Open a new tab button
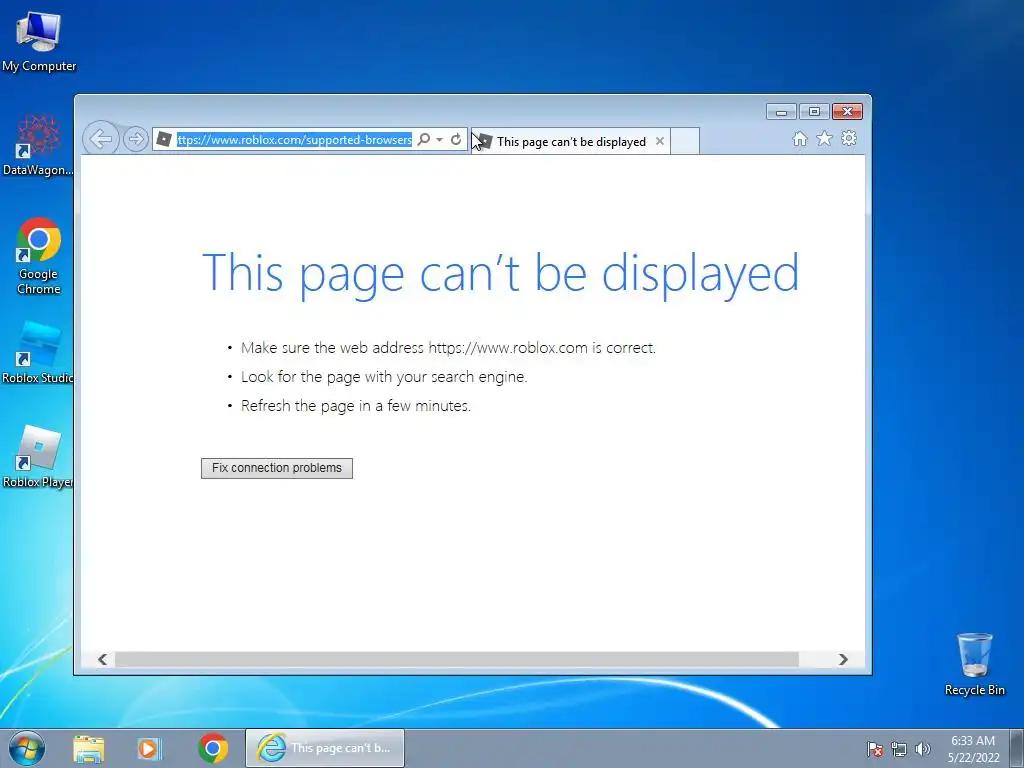 [x=684, y=141]
